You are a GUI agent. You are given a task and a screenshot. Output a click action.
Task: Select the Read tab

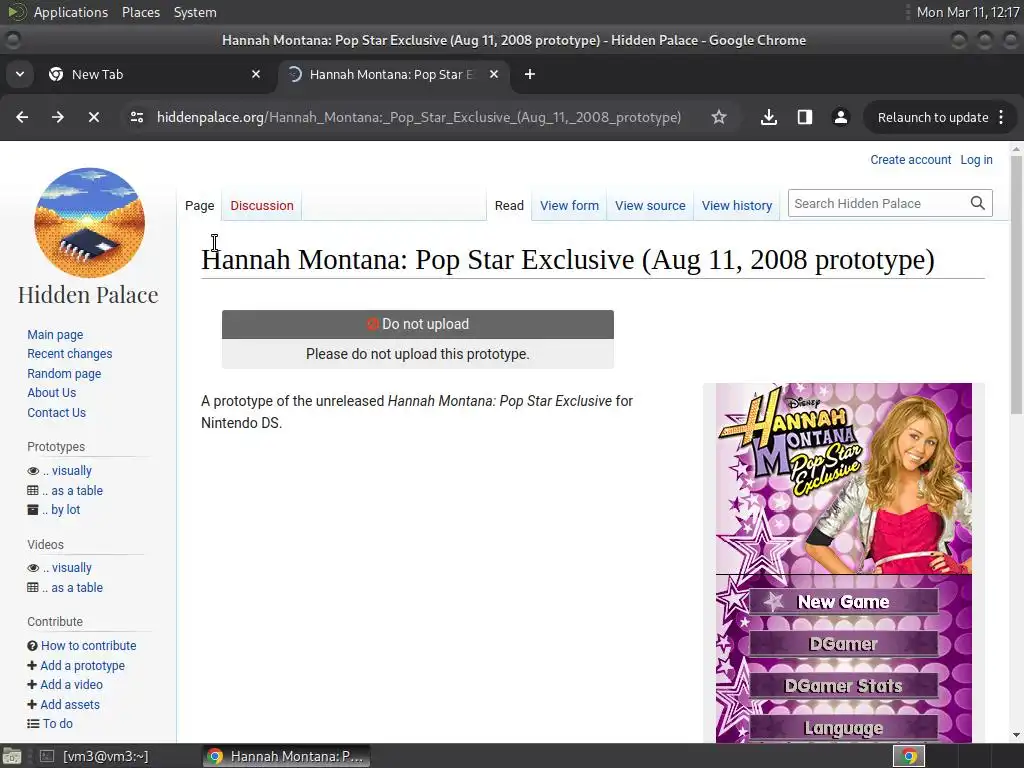click(x=509, y=206)
